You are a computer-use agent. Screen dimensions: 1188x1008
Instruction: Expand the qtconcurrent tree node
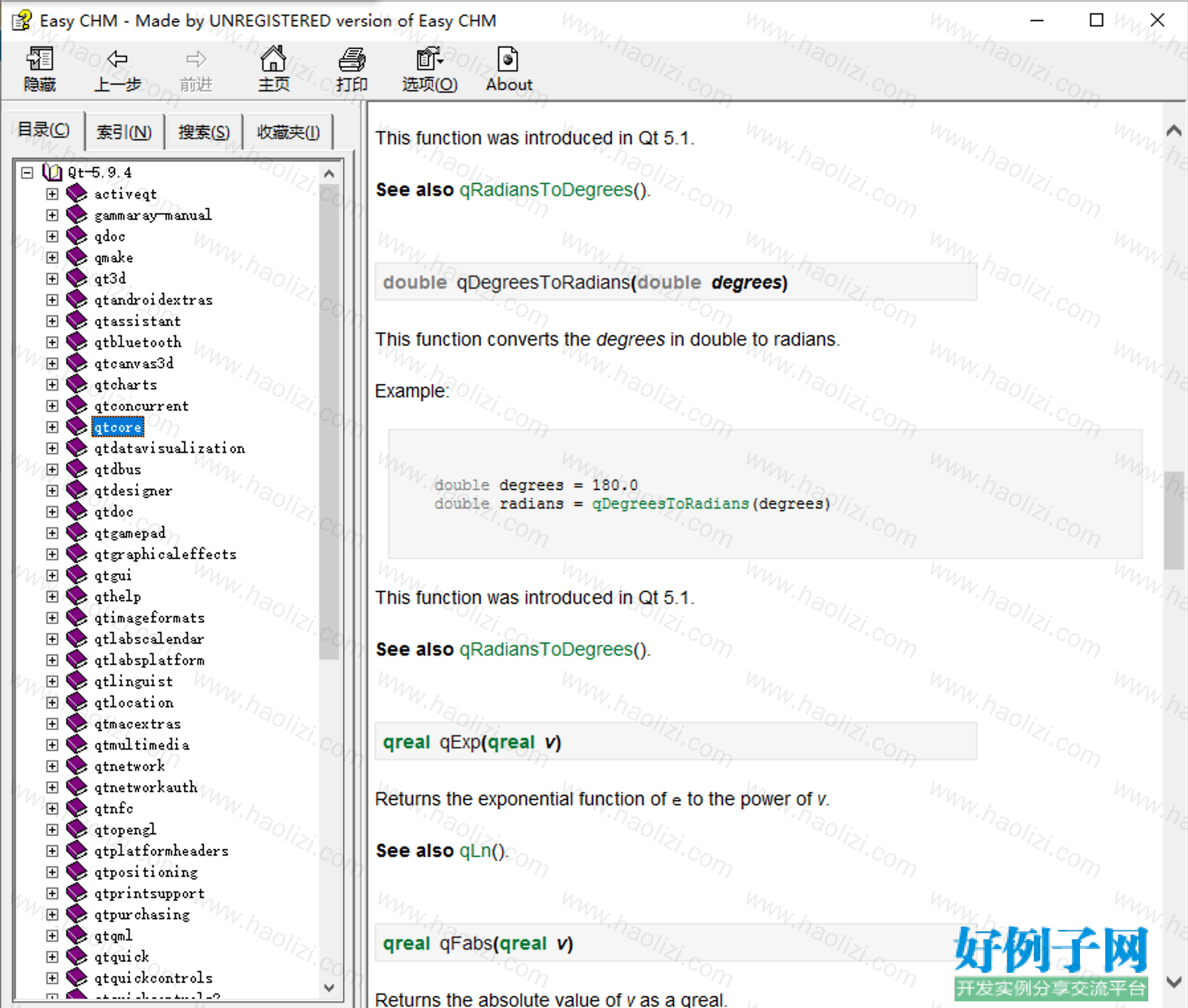(x=52, y=406)
